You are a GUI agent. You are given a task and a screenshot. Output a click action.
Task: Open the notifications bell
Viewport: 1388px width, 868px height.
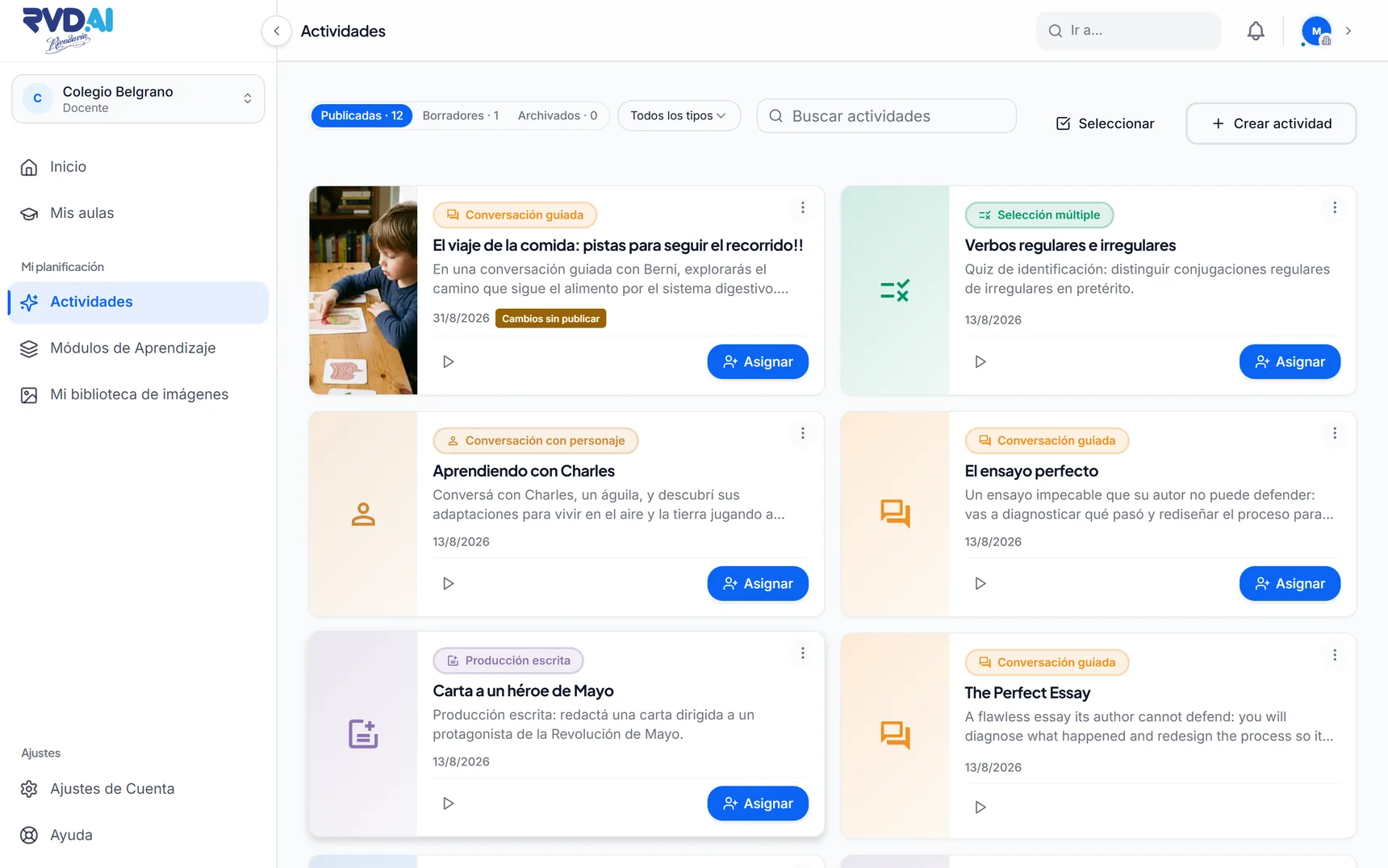(x=1256, y=31)
